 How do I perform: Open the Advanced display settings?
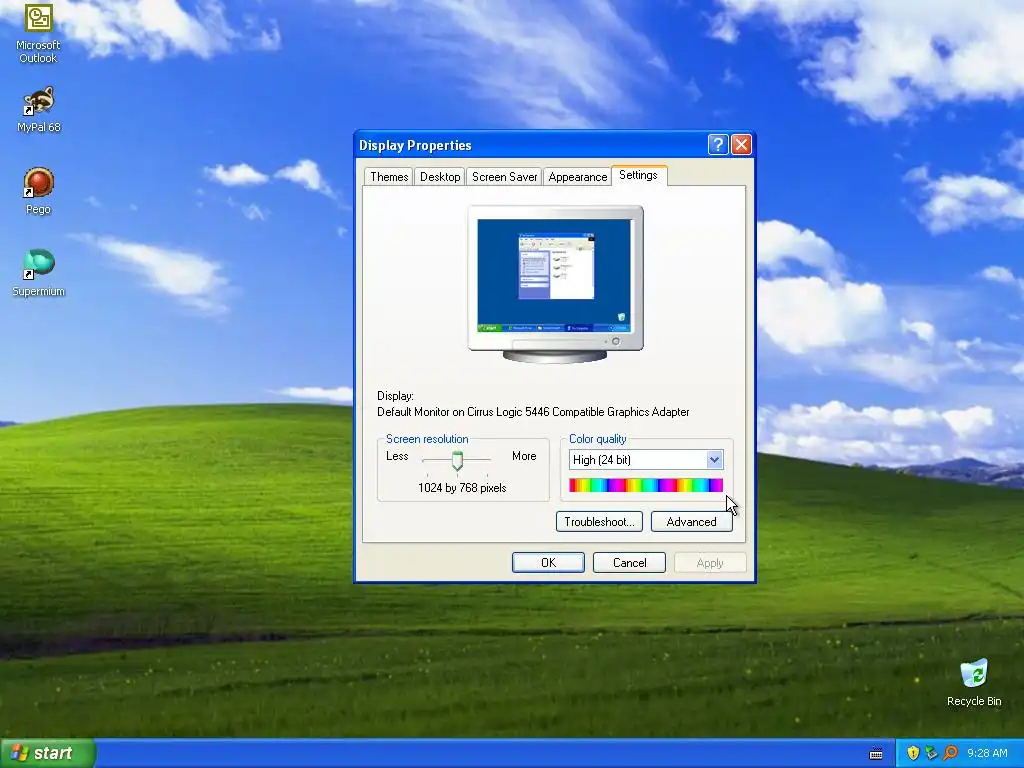pyautogui.click(x=692, y=521)
